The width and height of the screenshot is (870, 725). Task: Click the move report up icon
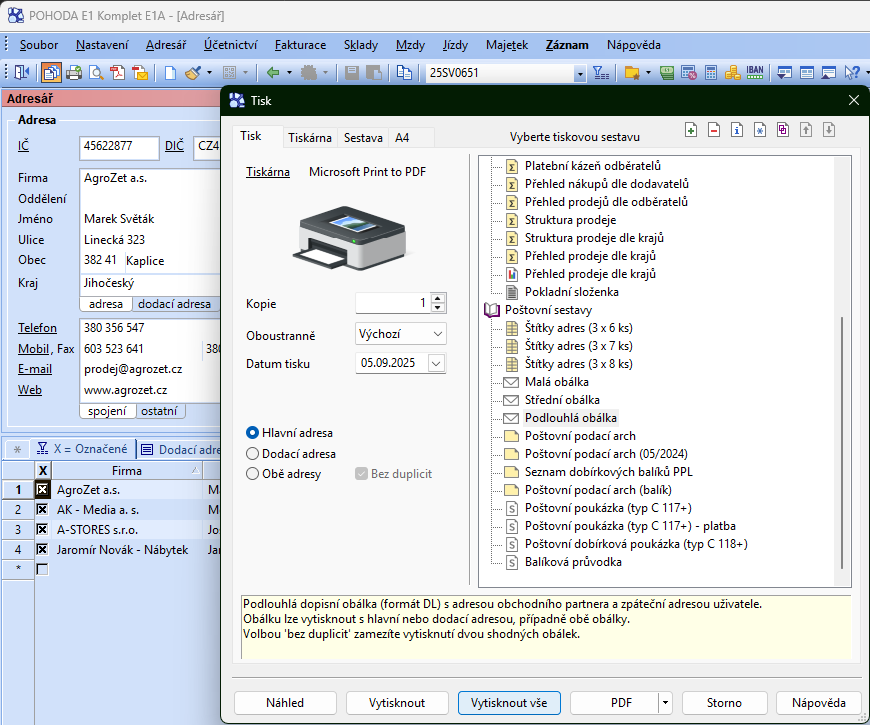806,130
